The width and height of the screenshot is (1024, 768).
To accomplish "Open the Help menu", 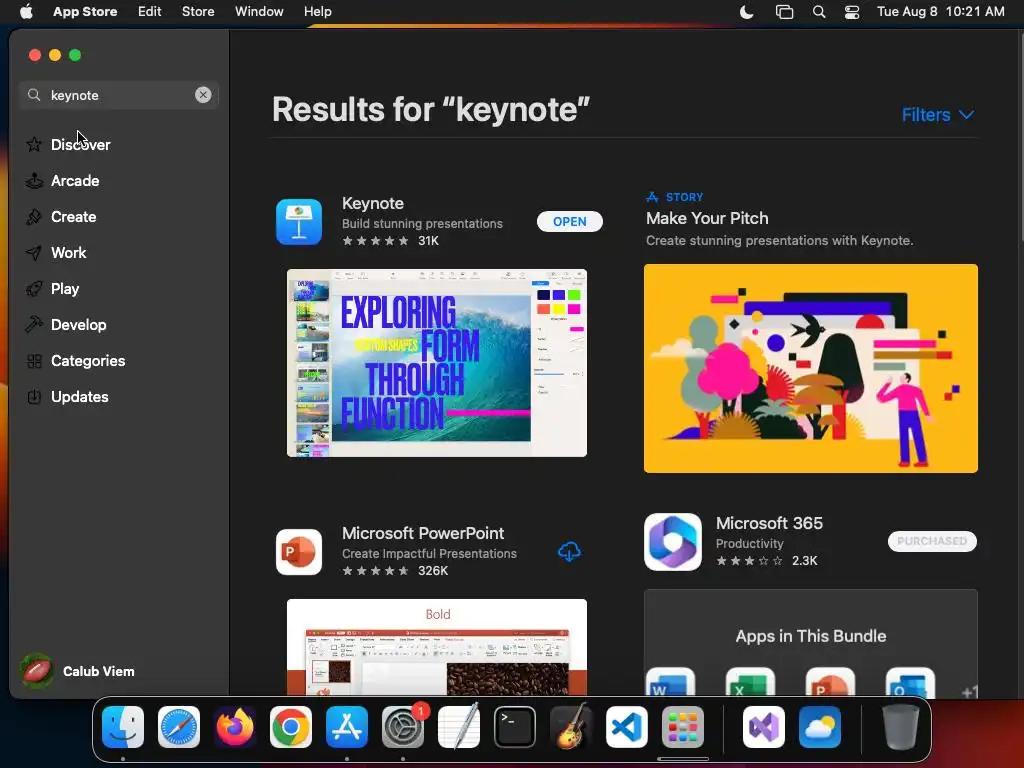I will point(317,12).
